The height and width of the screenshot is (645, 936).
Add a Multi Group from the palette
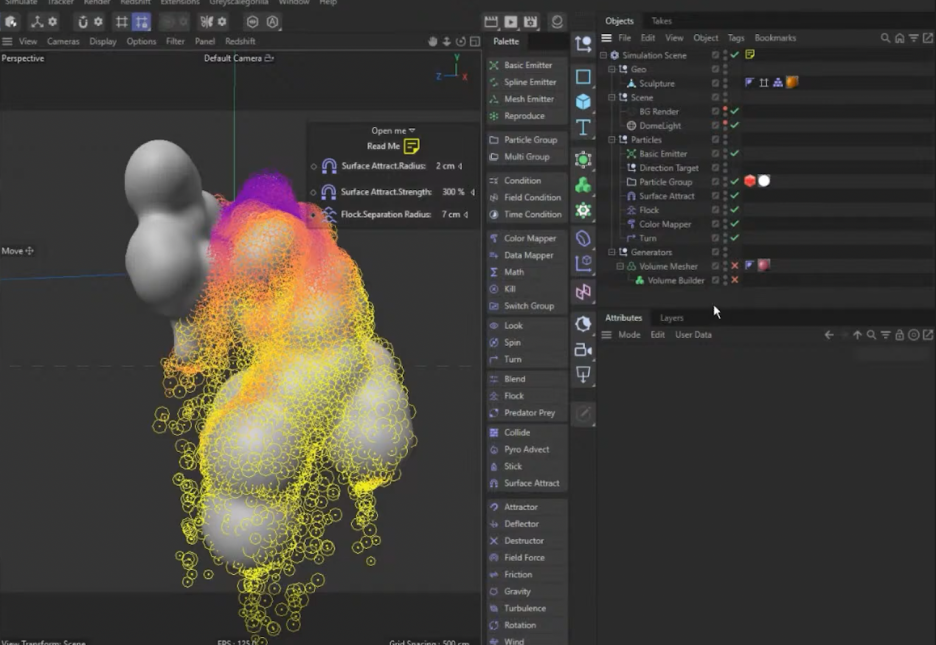(x=526, y=156)
